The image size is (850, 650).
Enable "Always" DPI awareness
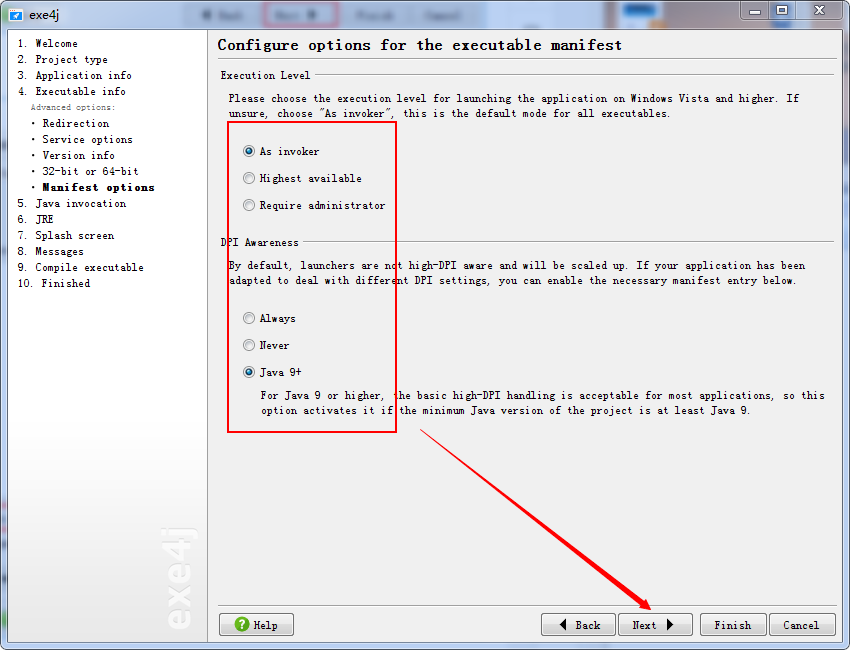pyautogui.click(x=247, y=318)
